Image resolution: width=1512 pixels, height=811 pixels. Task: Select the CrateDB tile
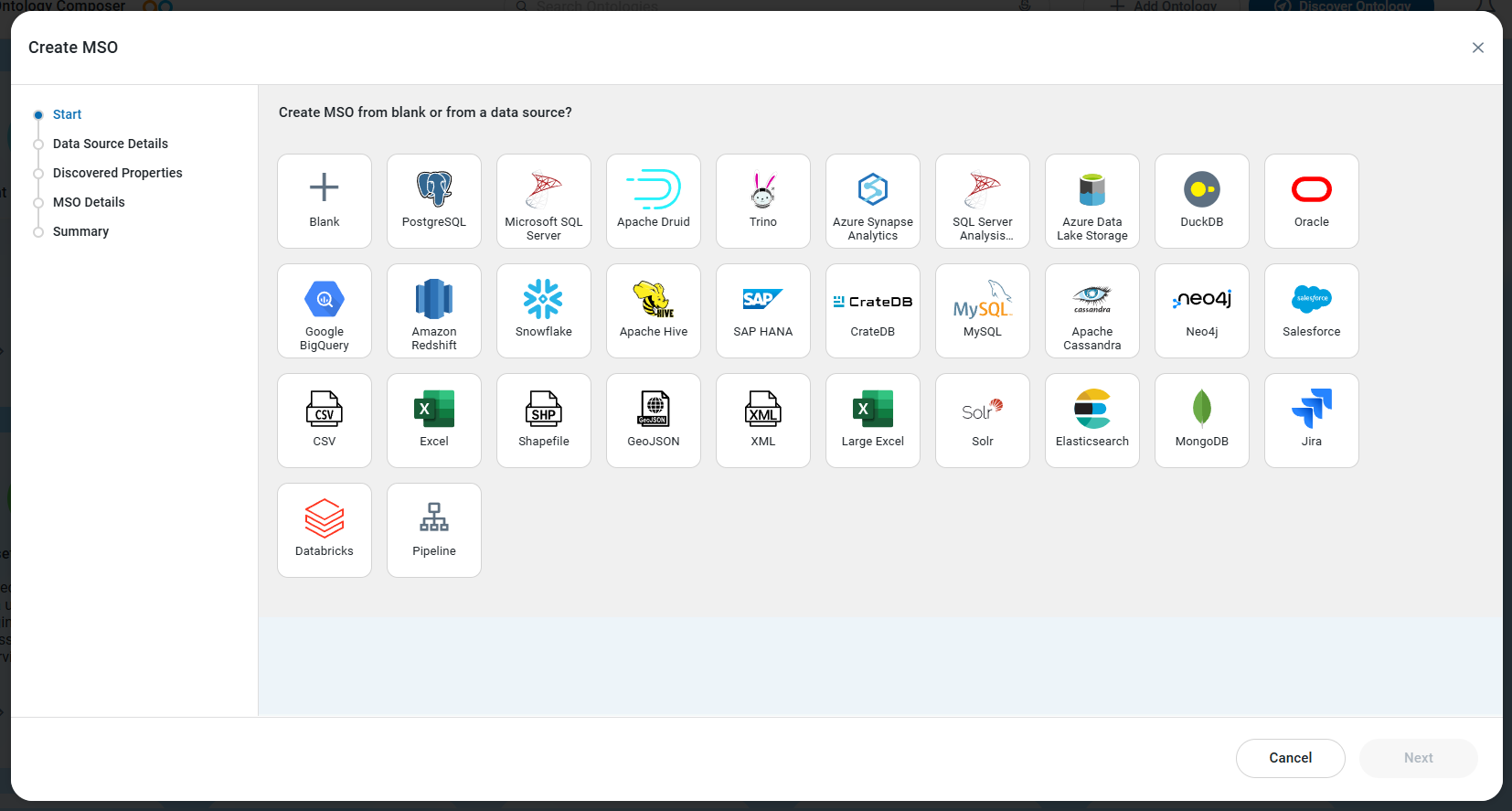pos(873,311)
